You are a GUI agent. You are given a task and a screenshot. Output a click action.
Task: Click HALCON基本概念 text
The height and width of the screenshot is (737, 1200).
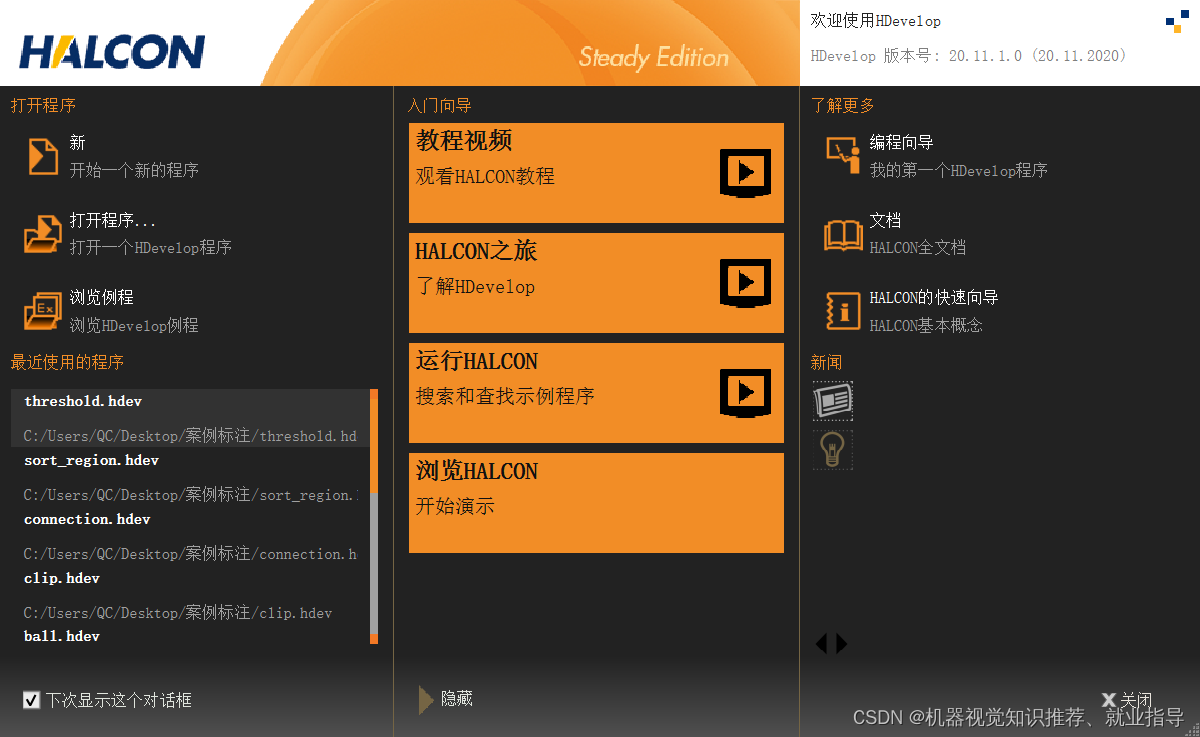(x=926, y=325)
